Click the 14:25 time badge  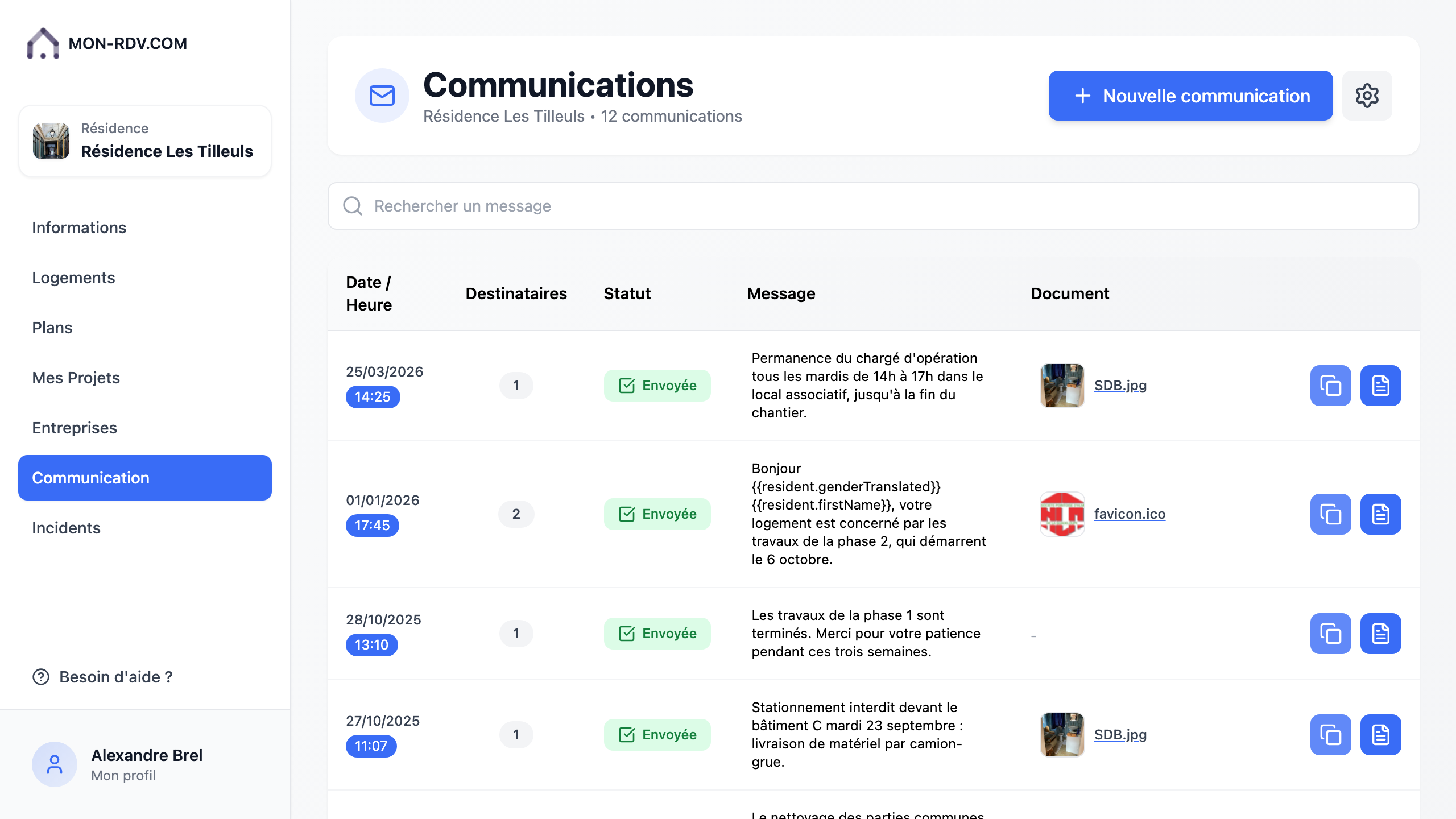point(373,397)
